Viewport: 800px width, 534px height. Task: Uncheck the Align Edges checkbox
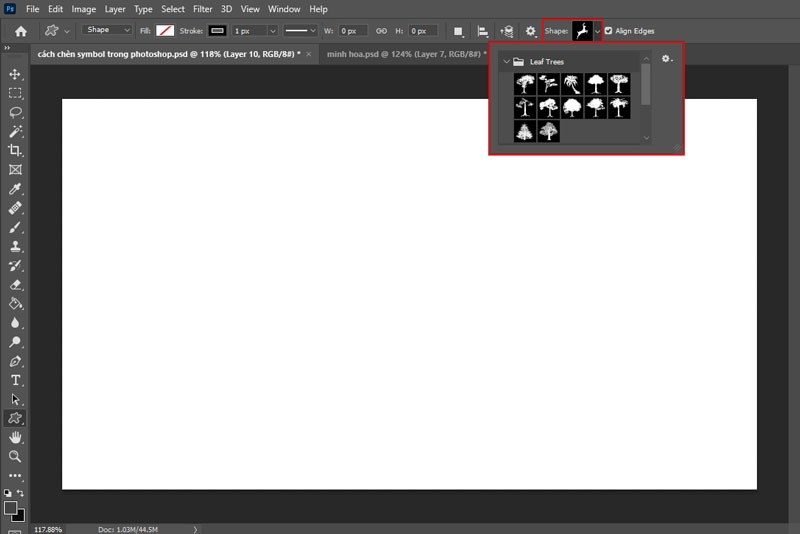click(609, 31)
